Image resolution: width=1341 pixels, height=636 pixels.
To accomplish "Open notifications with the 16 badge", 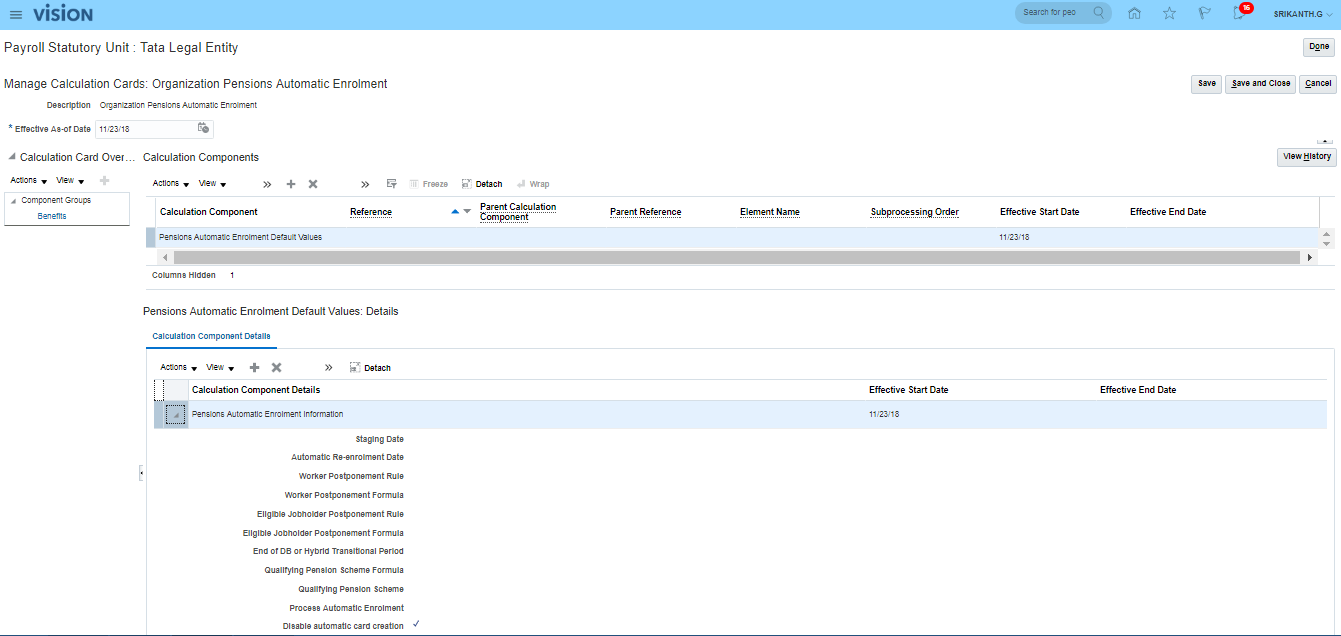I will 1240,13.
